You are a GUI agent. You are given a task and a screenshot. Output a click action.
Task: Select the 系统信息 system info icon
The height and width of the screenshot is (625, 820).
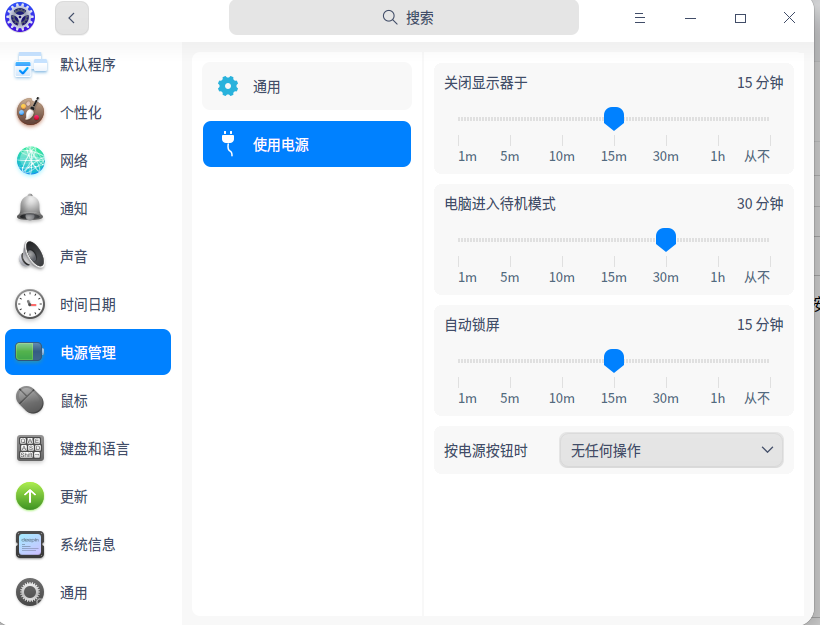pos(31,545)
